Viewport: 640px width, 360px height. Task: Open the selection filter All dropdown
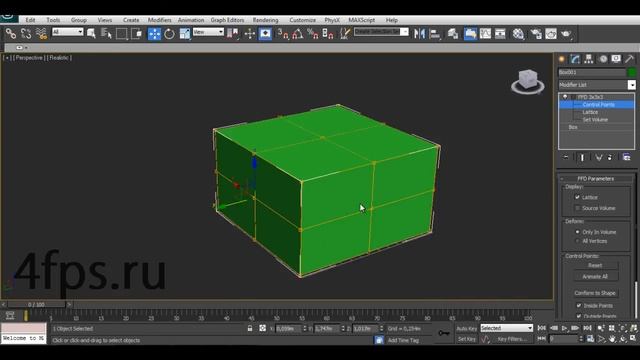click(x=68, y=32)
